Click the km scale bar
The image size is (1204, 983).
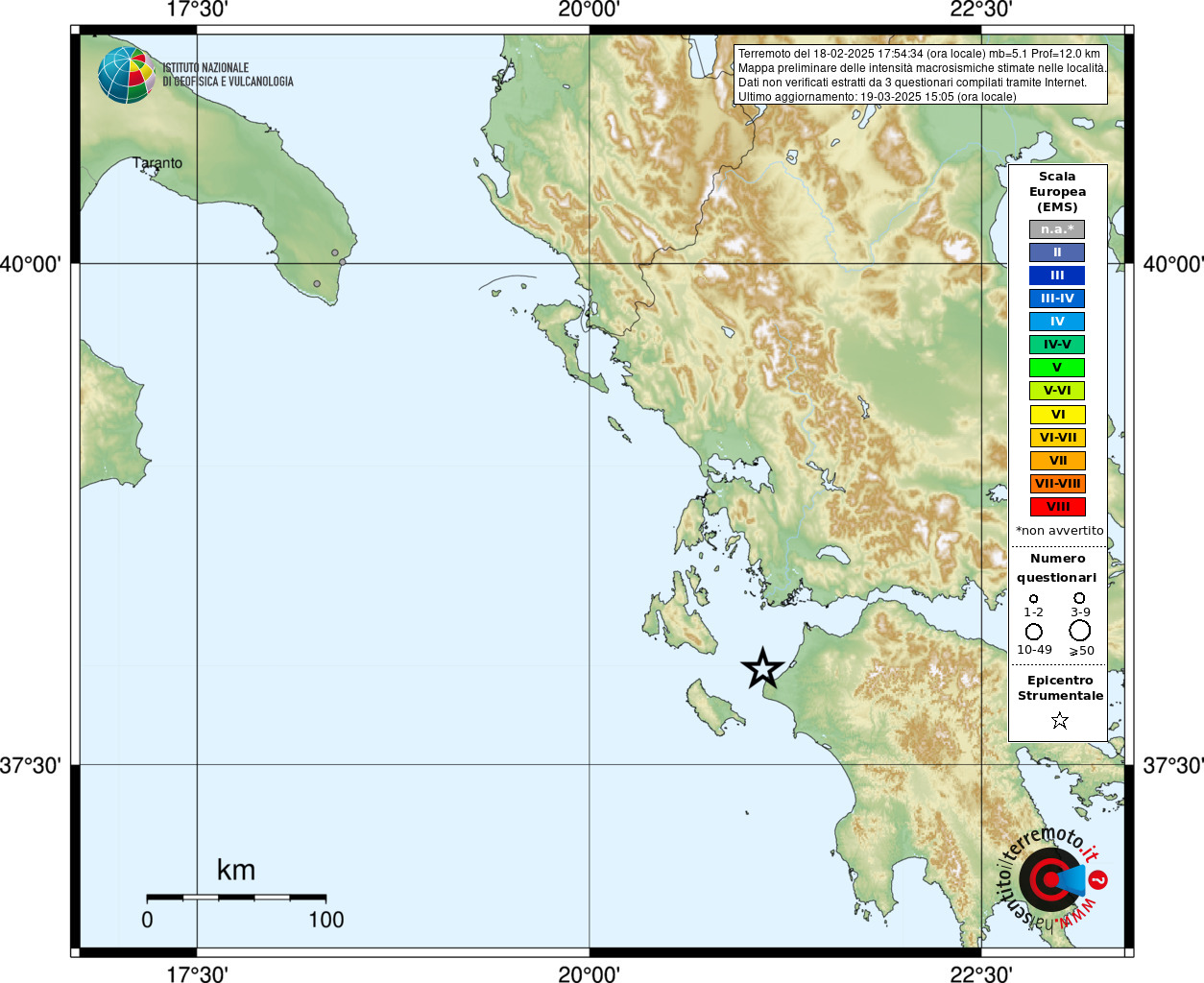pyautogui.click(x=236, y=898)
